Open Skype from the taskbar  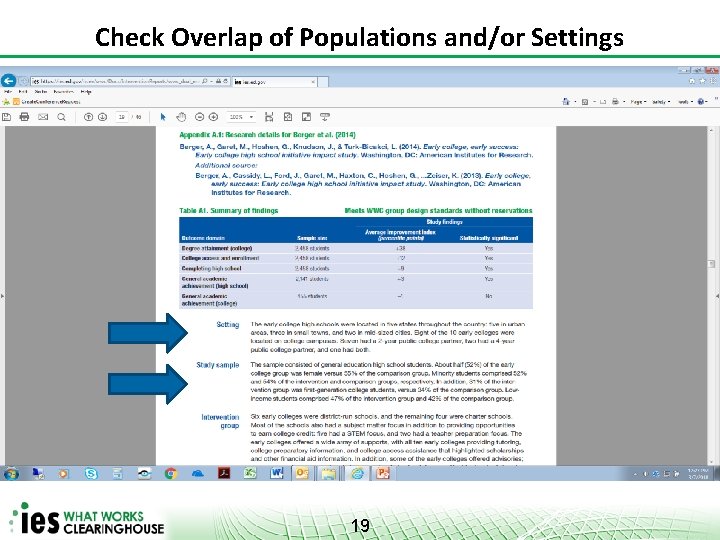[x=91, y=473]
